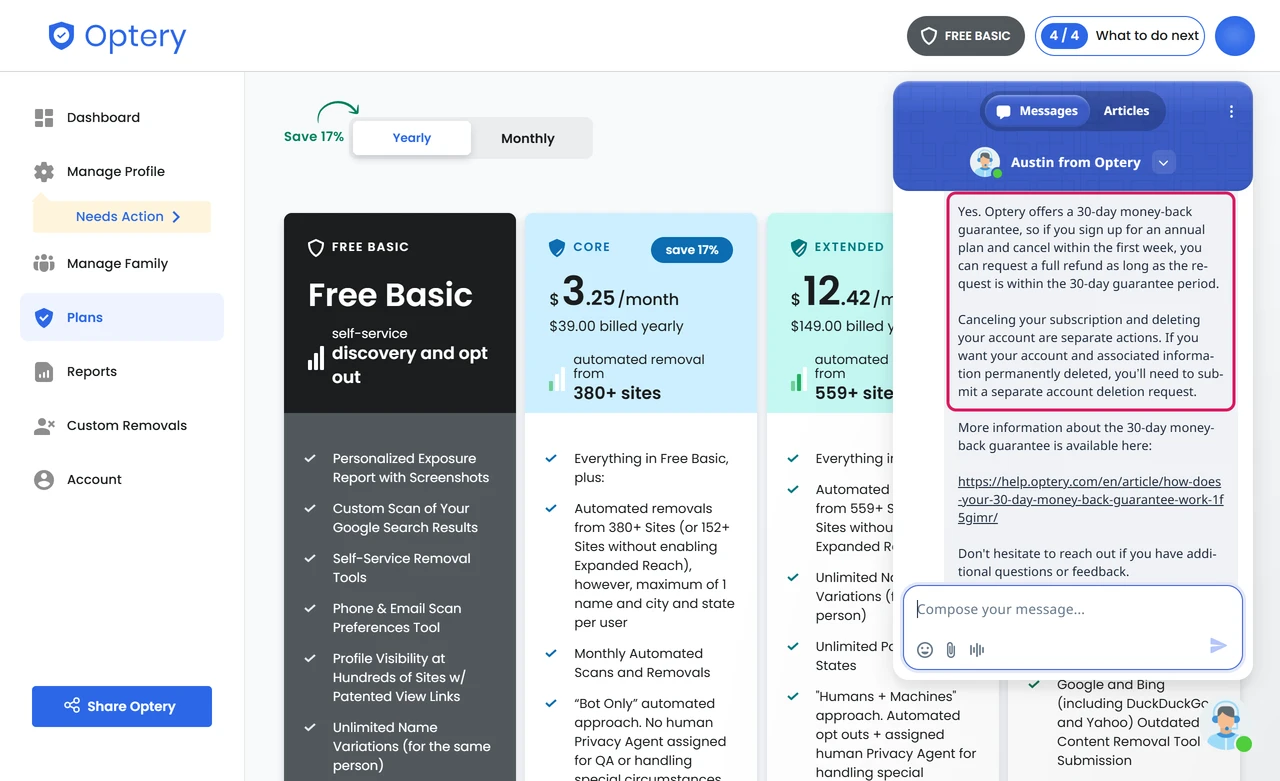Viewport: 1280px width, 781px height.
Task: Click the voice message waveform icon
Action: (977, 650)
